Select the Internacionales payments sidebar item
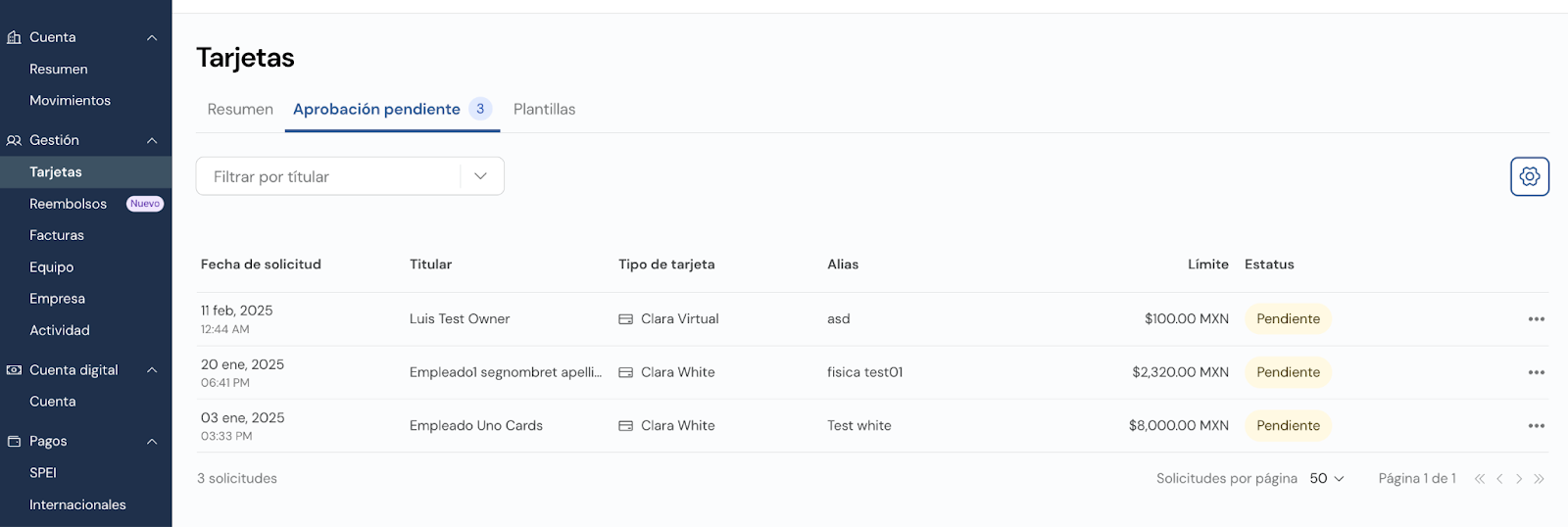 [77, 504]
